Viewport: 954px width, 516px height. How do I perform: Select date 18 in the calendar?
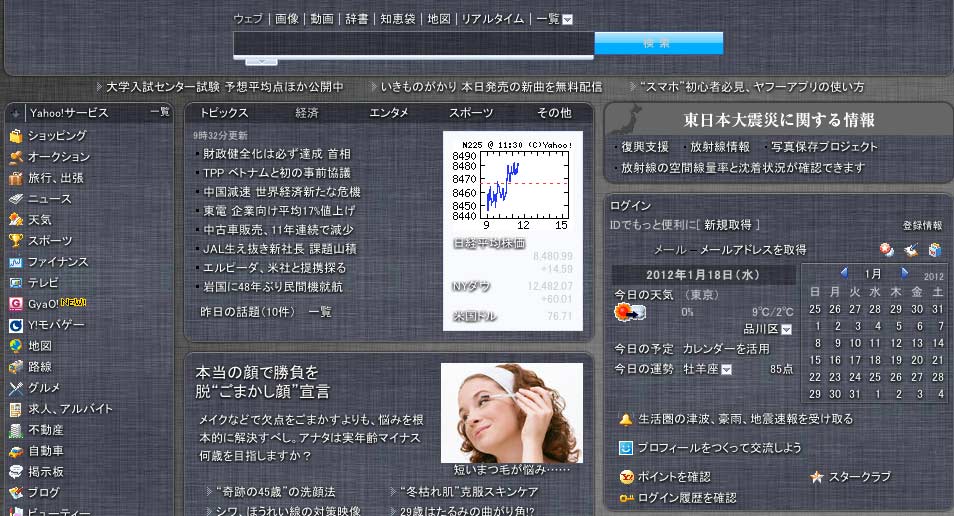(874, 360)
